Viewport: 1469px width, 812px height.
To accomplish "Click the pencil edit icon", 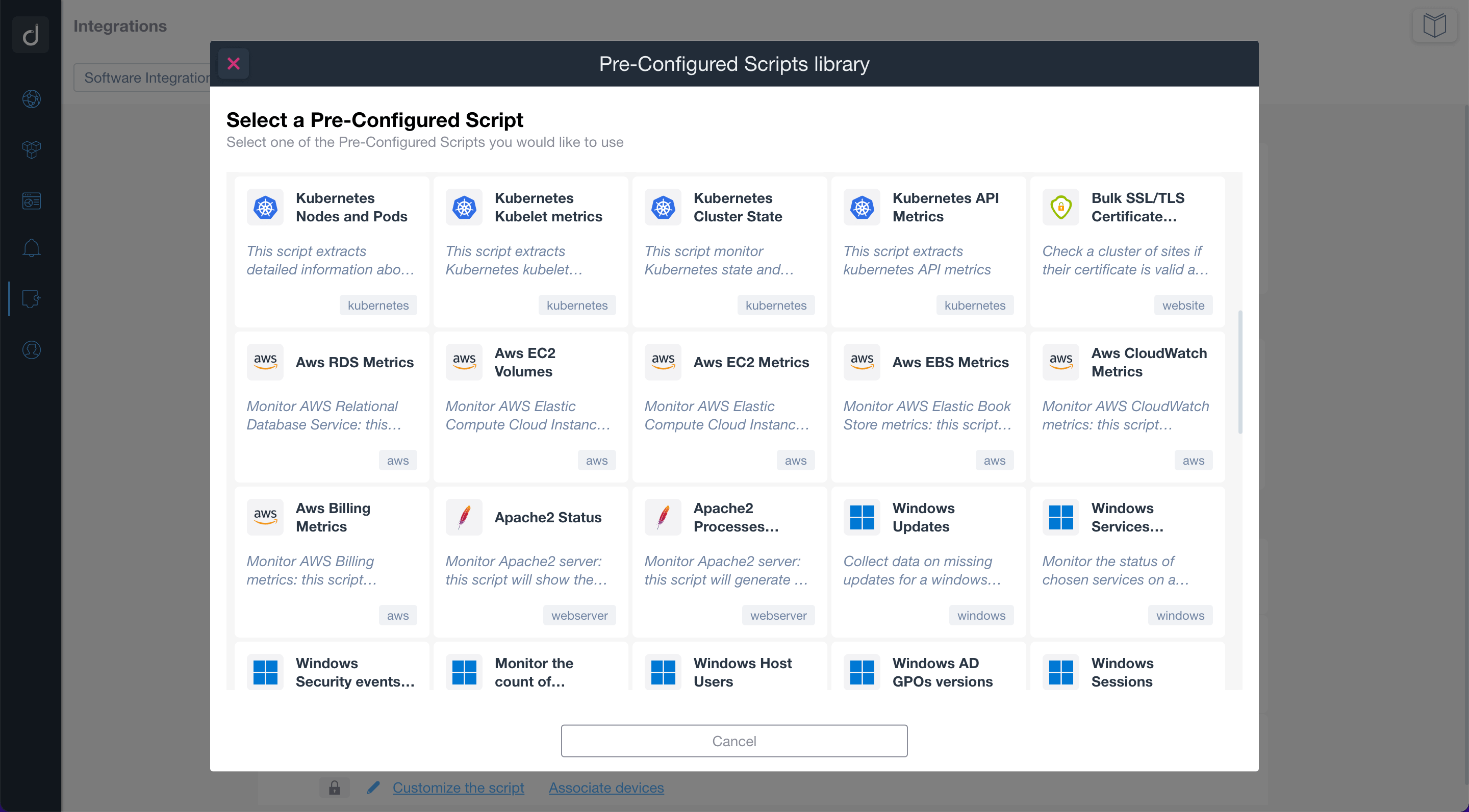I will click(373, 788).
